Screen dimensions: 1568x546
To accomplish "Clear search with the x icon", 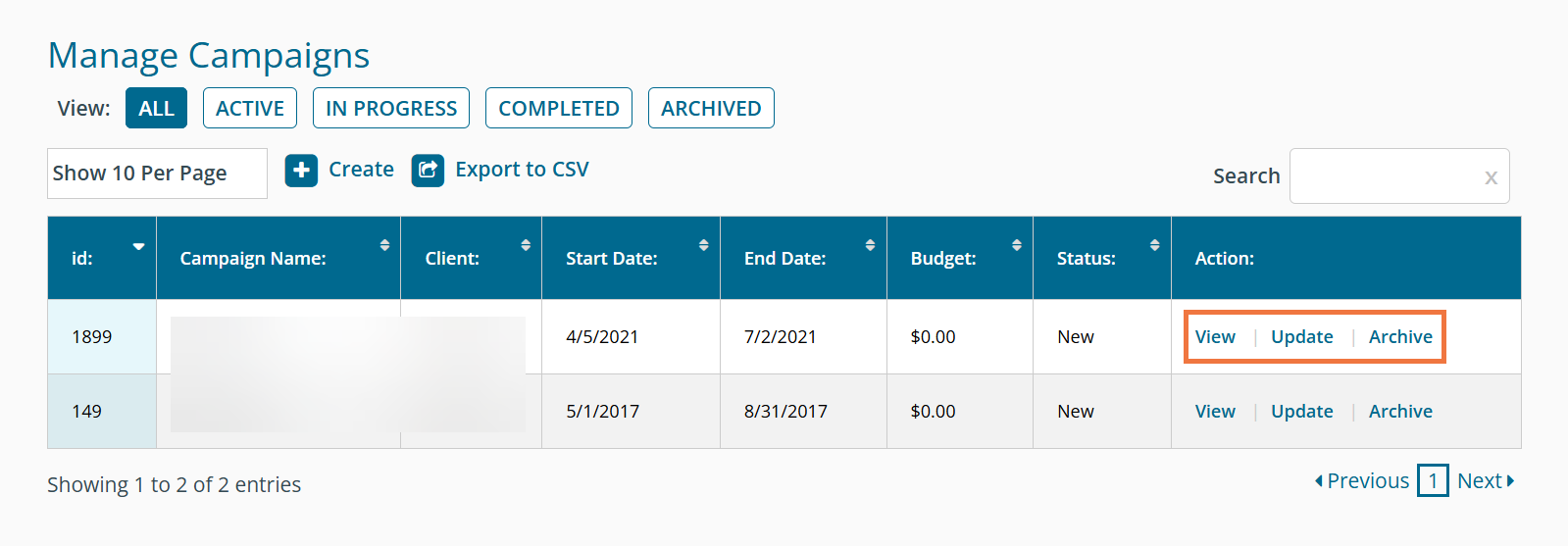I will click(1491, 177).
